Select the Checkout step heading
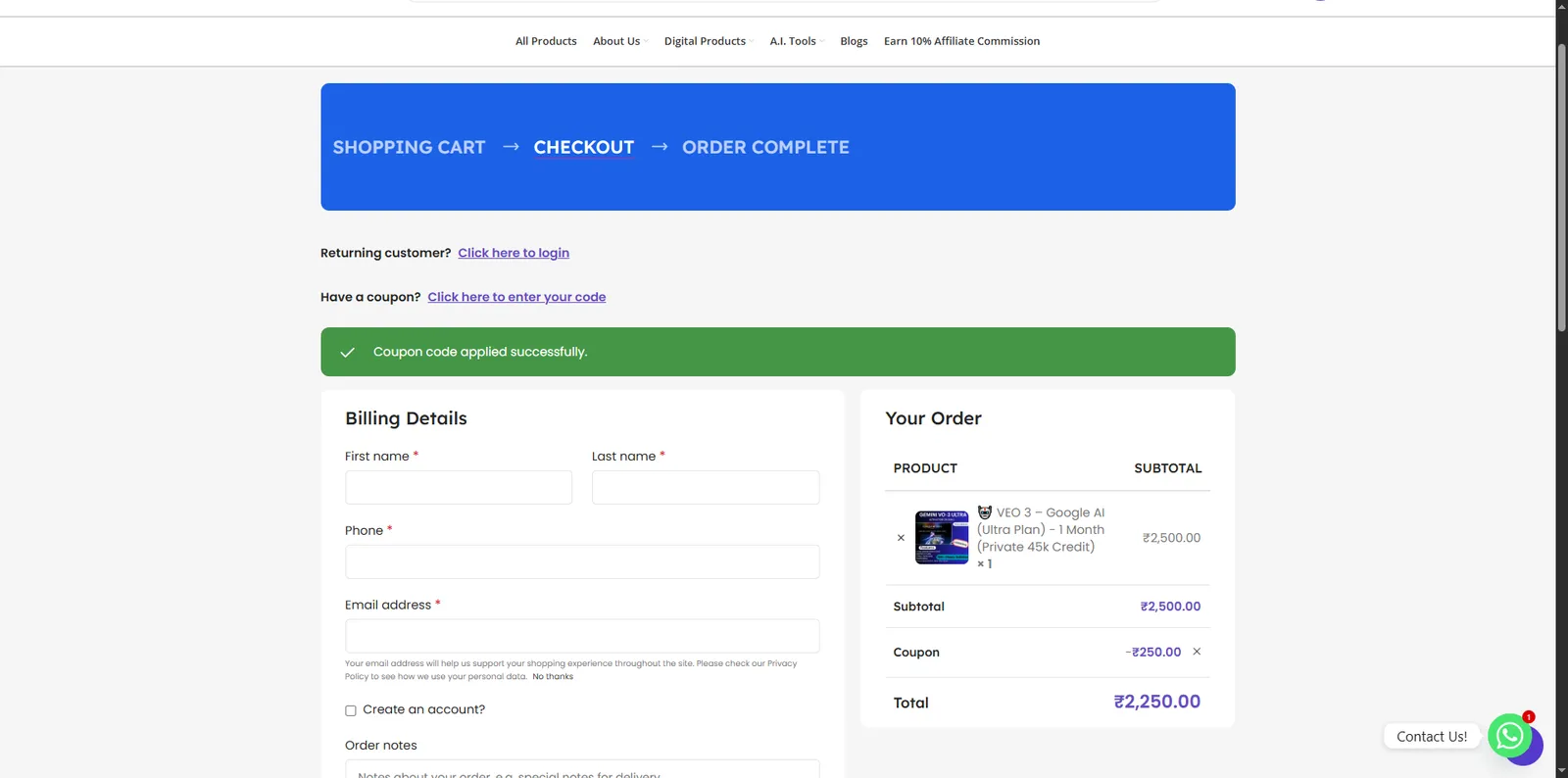 click(583, 147)
